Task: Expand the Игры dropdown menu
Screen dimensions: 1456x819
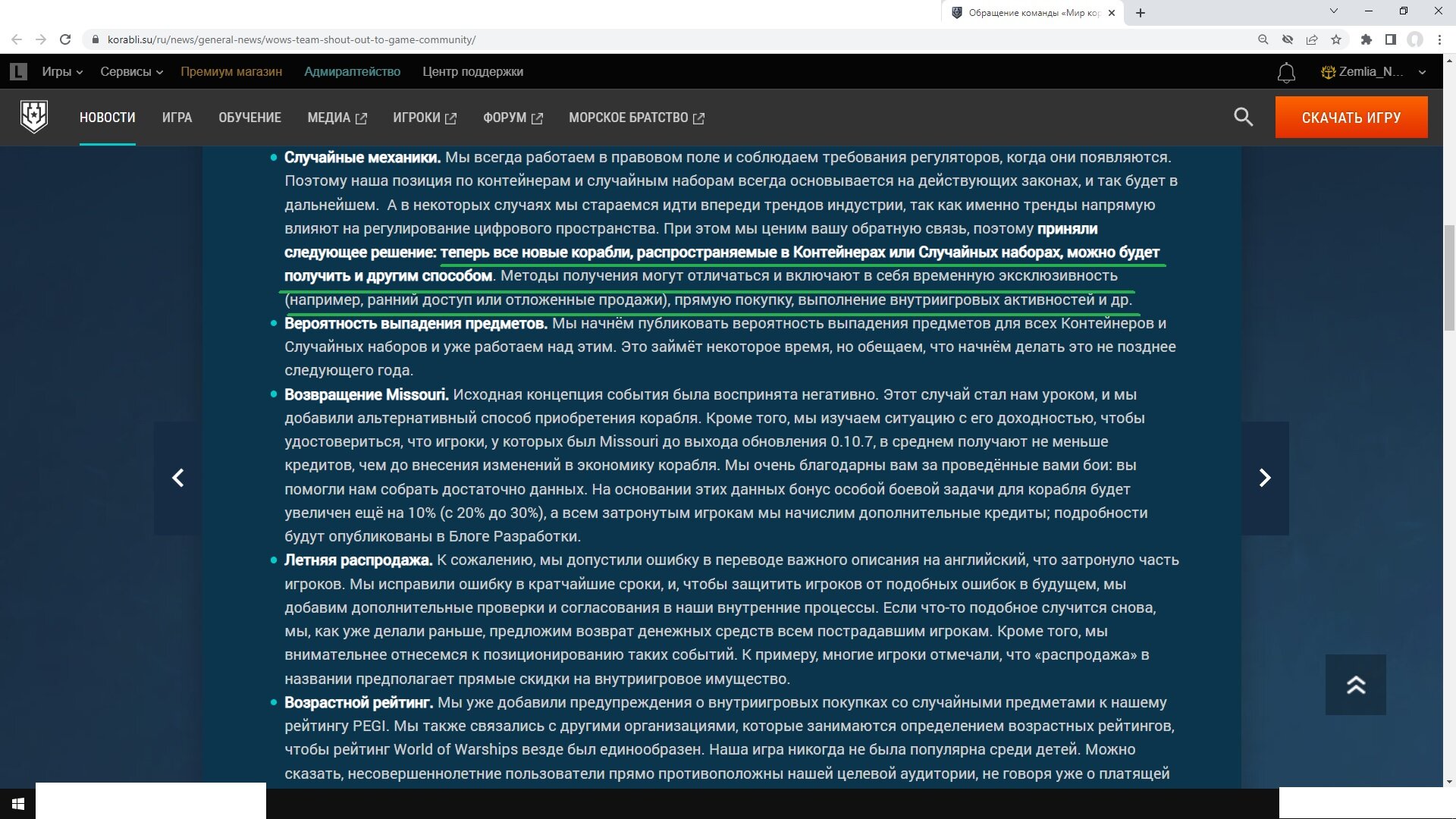Action: [x=62, y=72]
